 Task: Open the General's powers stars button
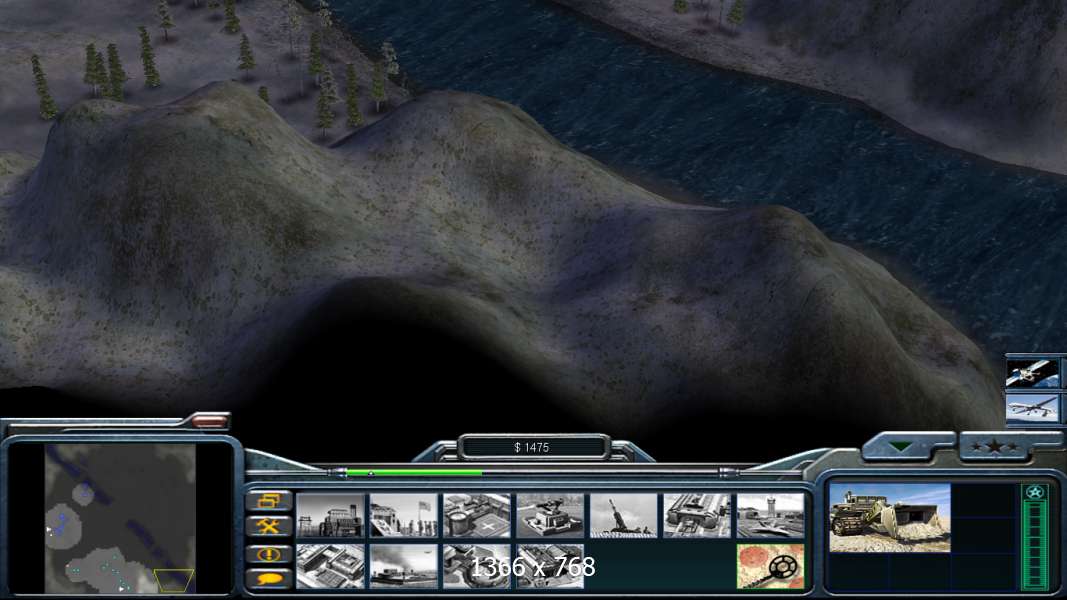994,447
